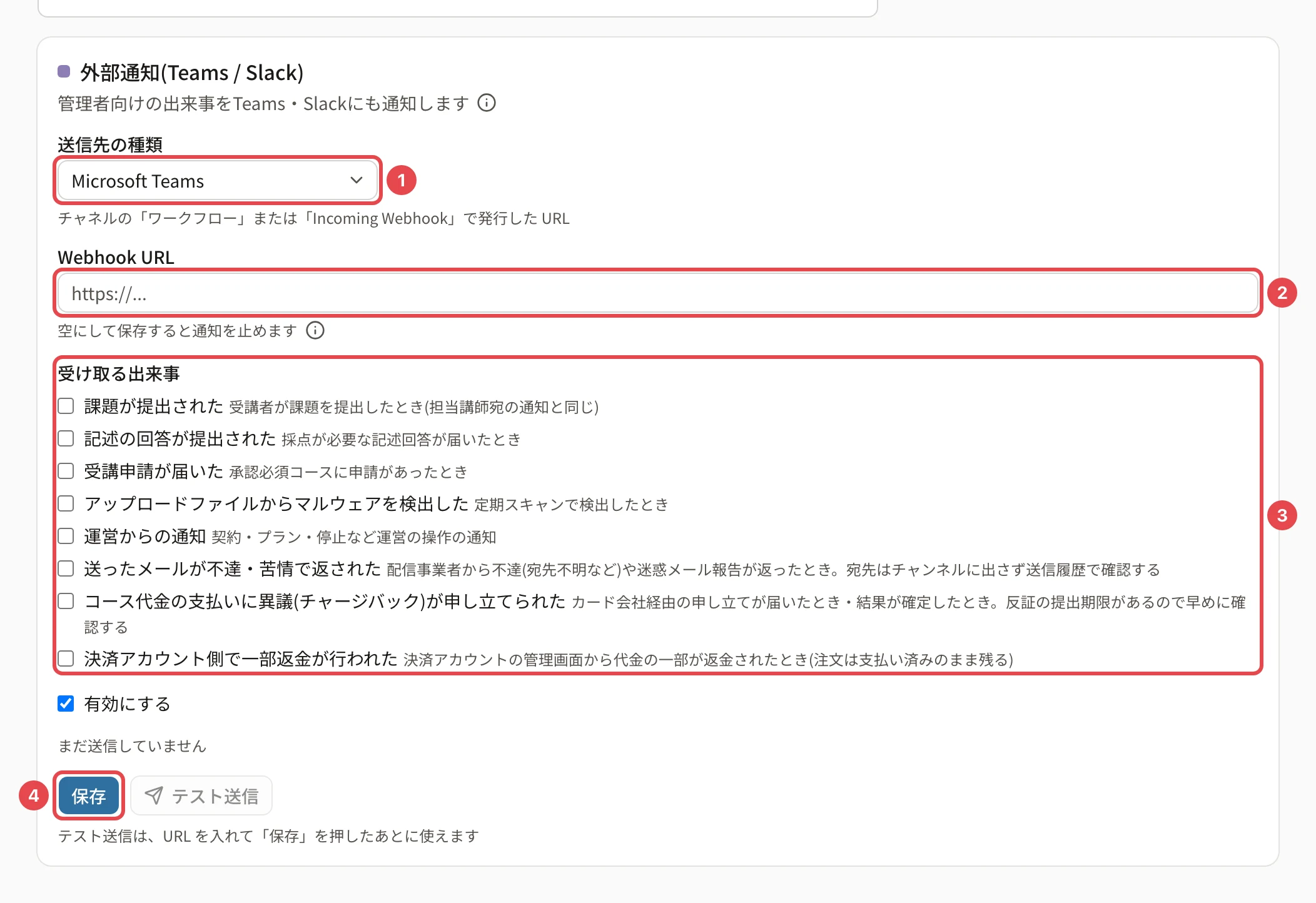This screenshot has height=903, width=1316.
Task: Click the 保存 button
Action: pos(89,795)
